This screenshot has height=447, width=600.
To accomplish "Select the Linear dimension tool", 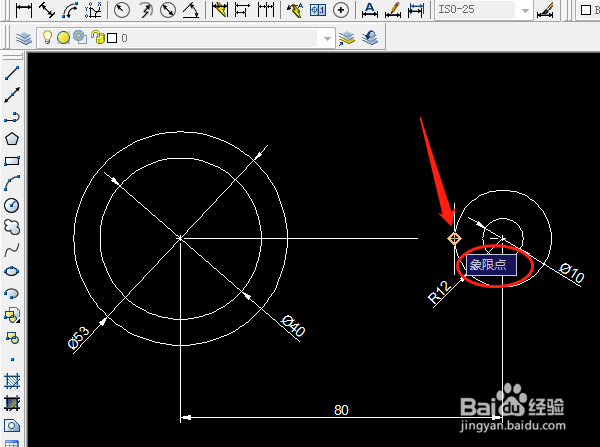I will [24, 10].
